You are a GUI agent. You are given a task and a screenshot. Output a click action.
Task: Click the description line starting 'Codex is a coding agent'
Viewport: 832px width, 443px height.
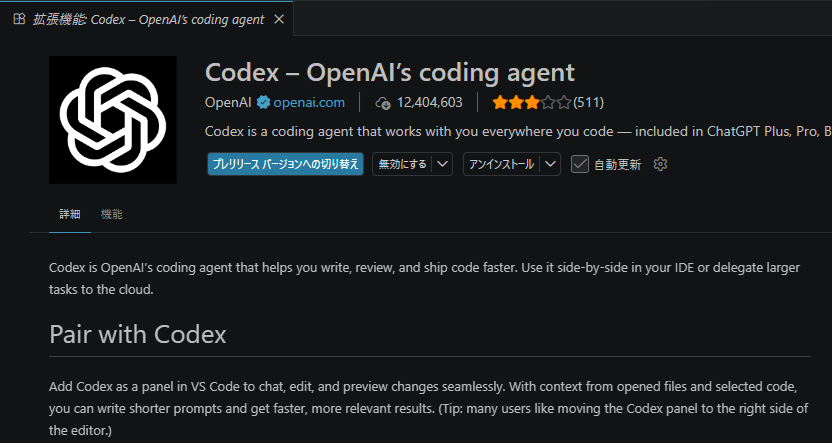point(518,132)
